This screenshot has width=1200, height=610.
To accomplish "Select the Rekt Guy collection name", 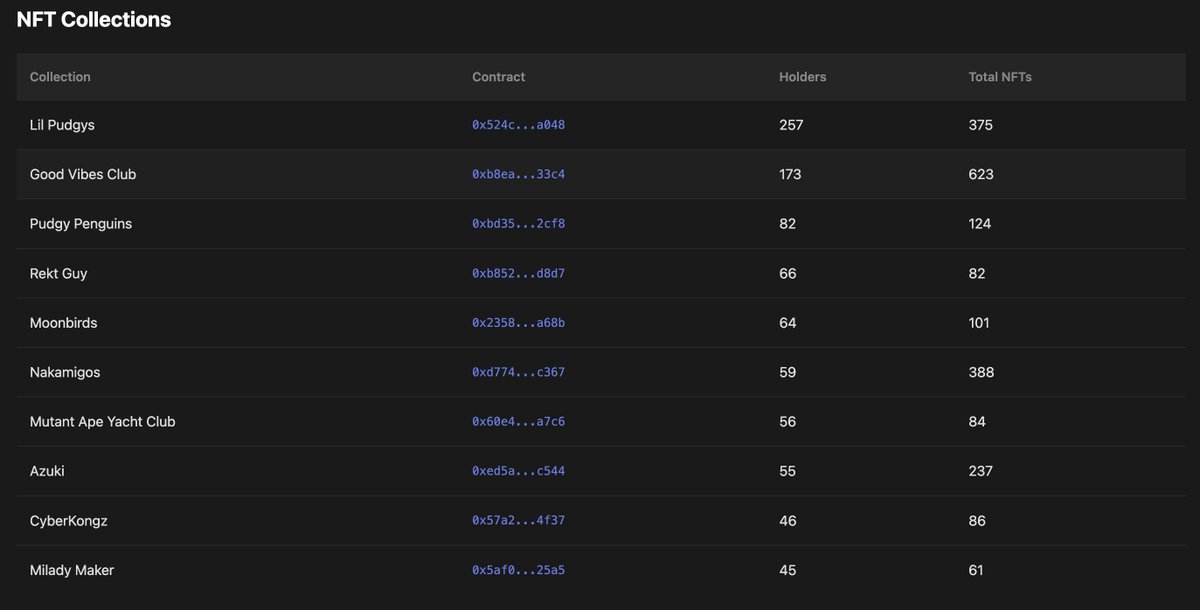I will (59, 273).
